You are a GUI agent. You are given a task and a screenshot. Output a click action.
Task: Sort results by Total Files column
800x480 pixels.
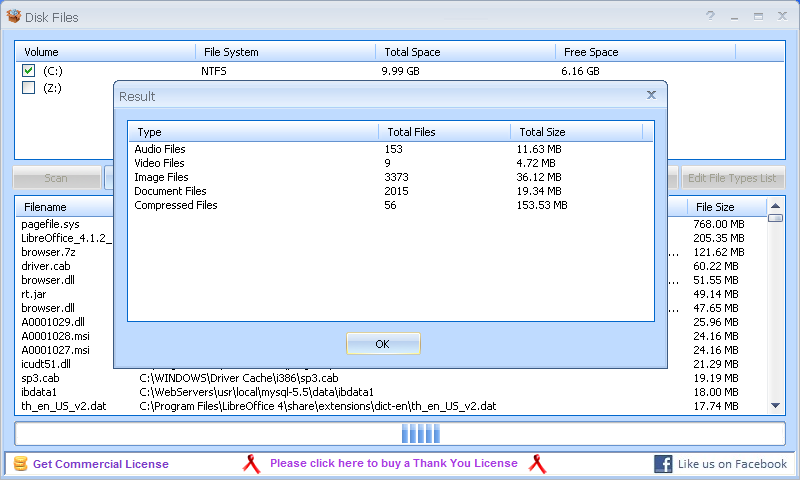pyautogui.click(x=444, y=132)
